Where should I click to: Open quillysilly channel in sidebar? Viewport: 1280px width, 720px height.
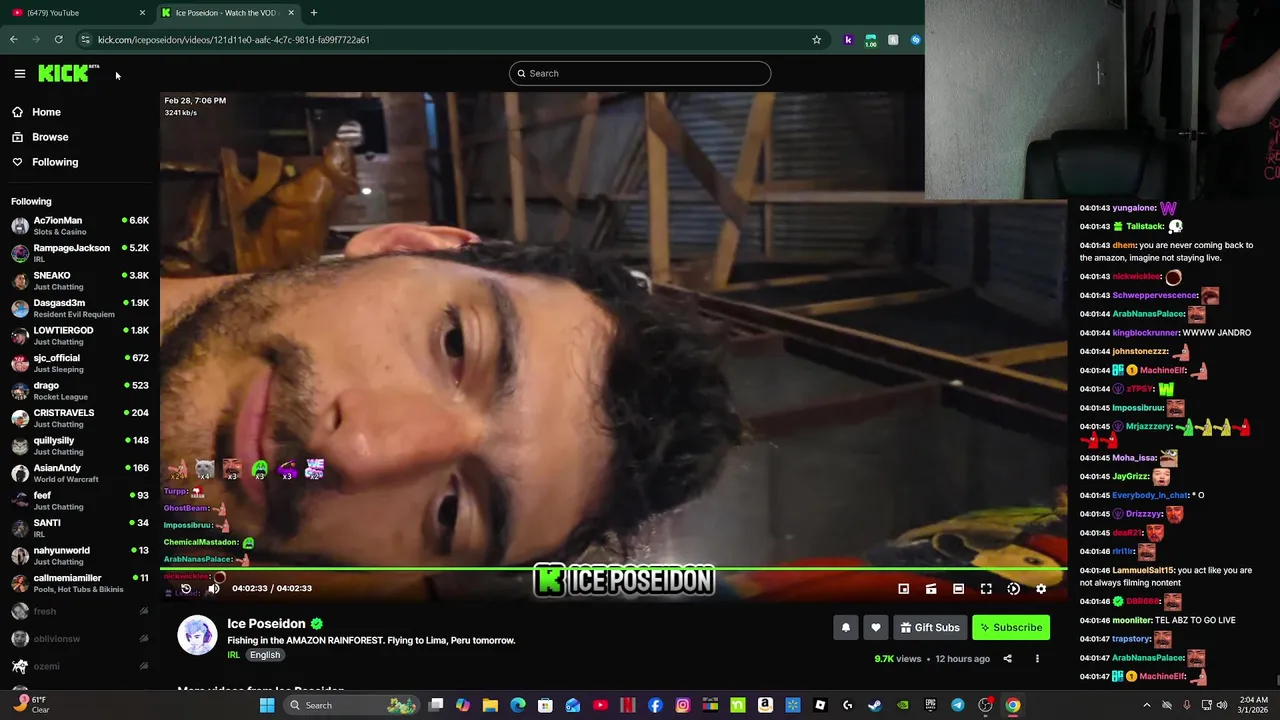click(x=80, y=446)
